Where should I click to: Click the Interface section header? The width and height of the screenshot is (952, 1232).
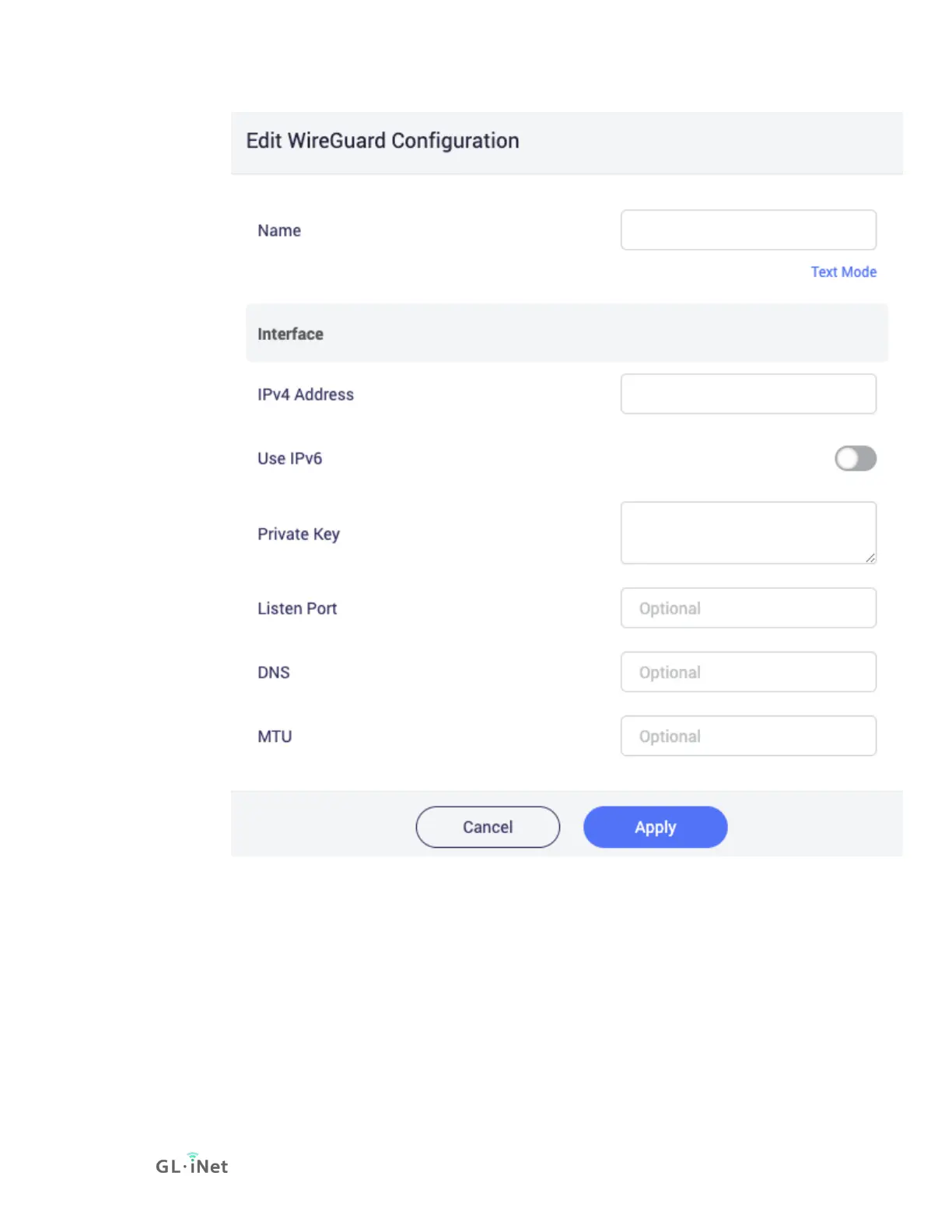567,334
